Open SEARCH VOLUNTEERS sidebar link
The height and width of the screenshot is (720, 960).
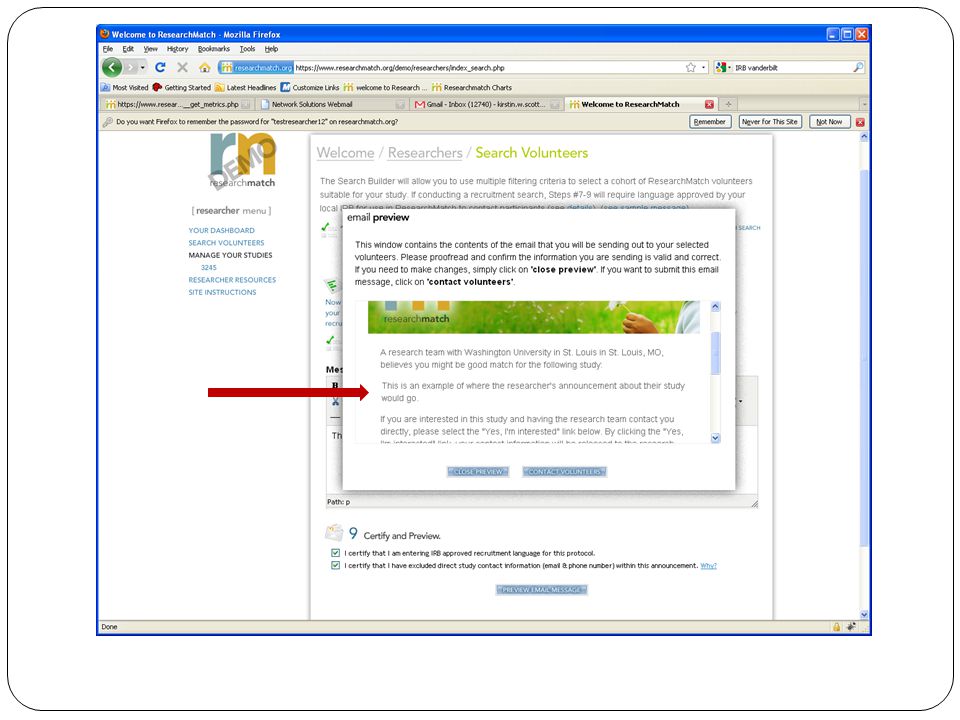(x=227, y=243)
